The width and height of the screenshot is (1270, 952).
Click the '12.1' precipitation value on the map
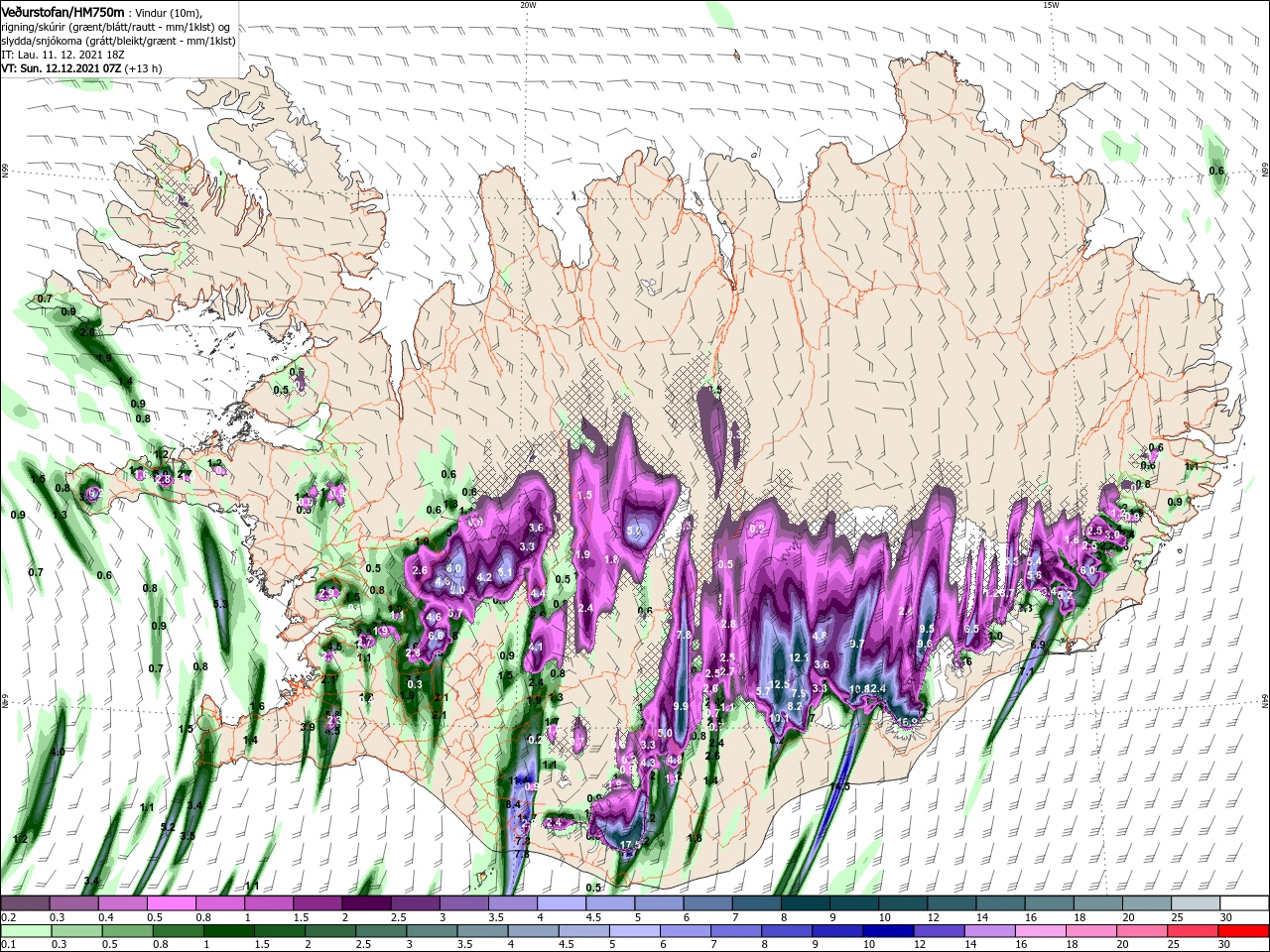pyautogui.click(x=800, y=657)
